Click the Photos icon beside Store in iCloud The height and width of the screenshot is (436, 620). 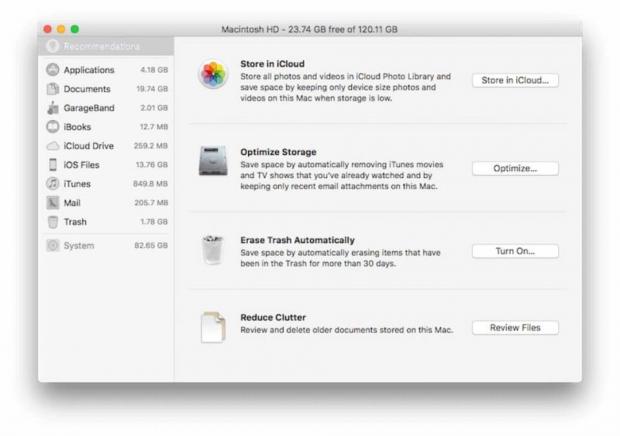pyautogui.click(x=213, y=75)
